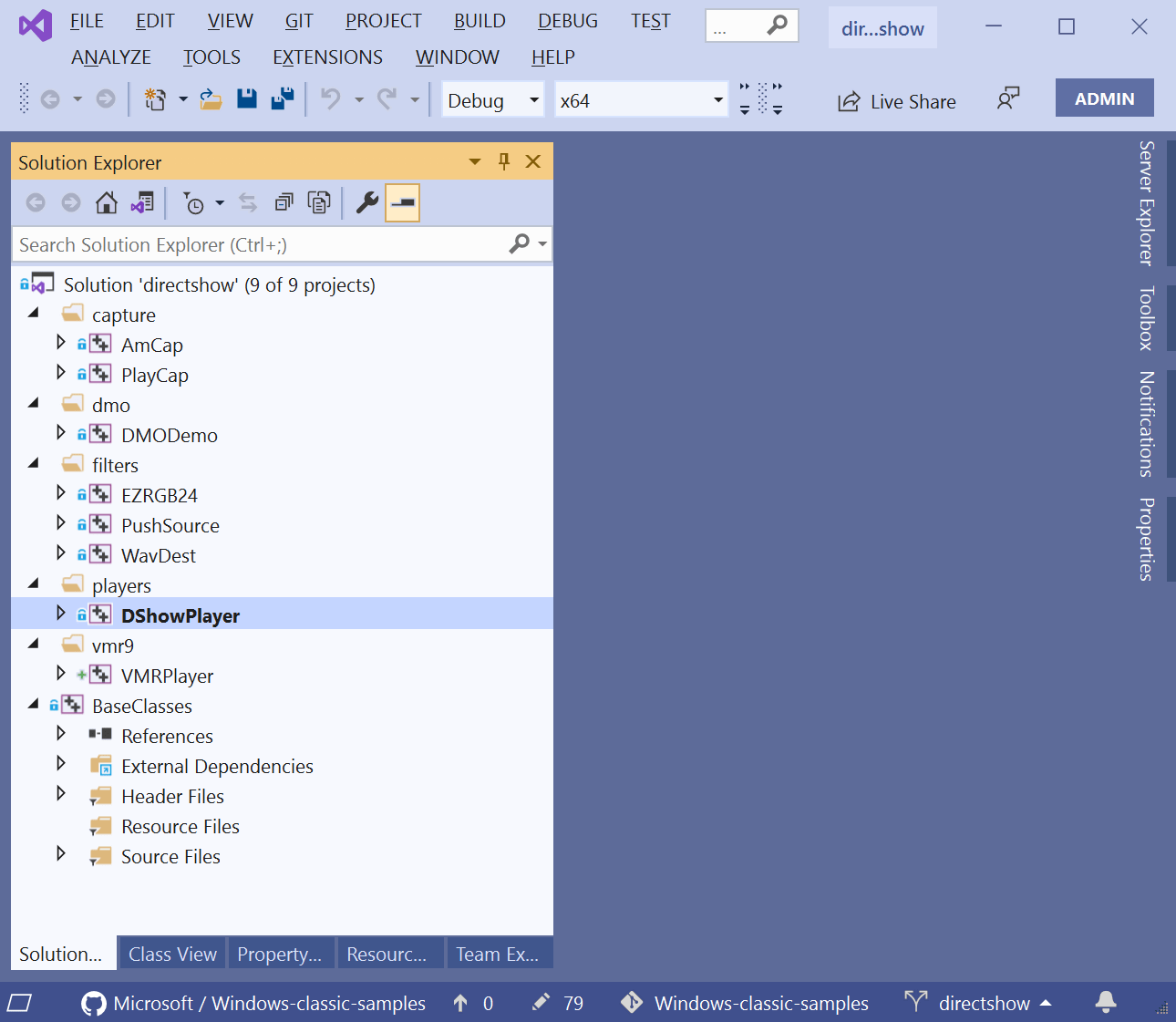Save all open files

282,98
